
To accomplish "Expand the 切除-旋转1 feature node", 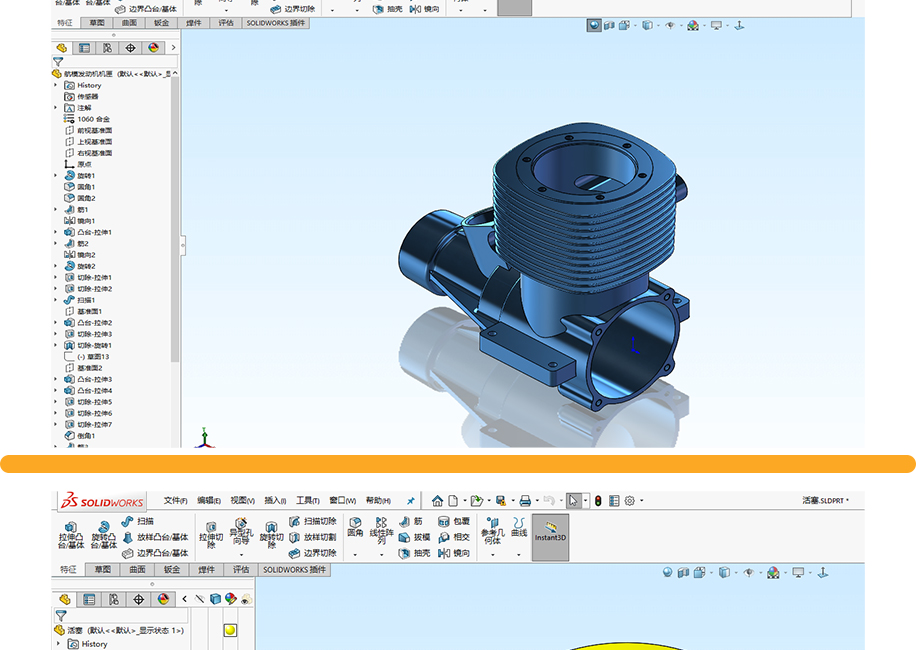I will pyautogui.click(x=56, y=345).
